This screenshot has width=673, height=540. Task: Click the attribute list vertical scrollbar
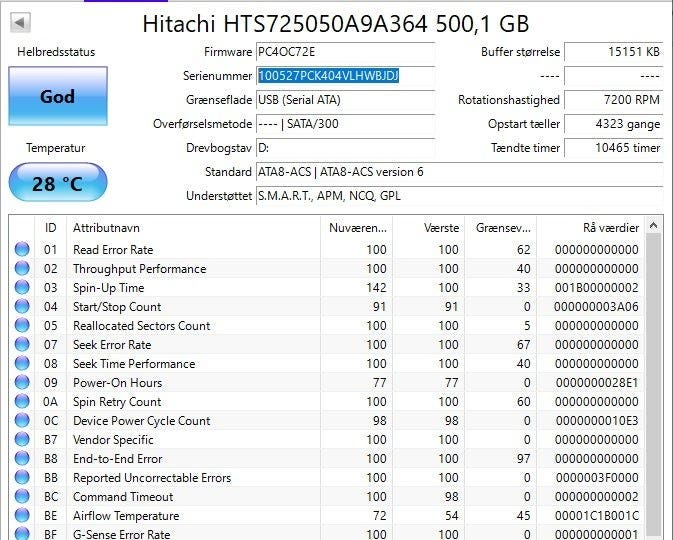[654, 380]
